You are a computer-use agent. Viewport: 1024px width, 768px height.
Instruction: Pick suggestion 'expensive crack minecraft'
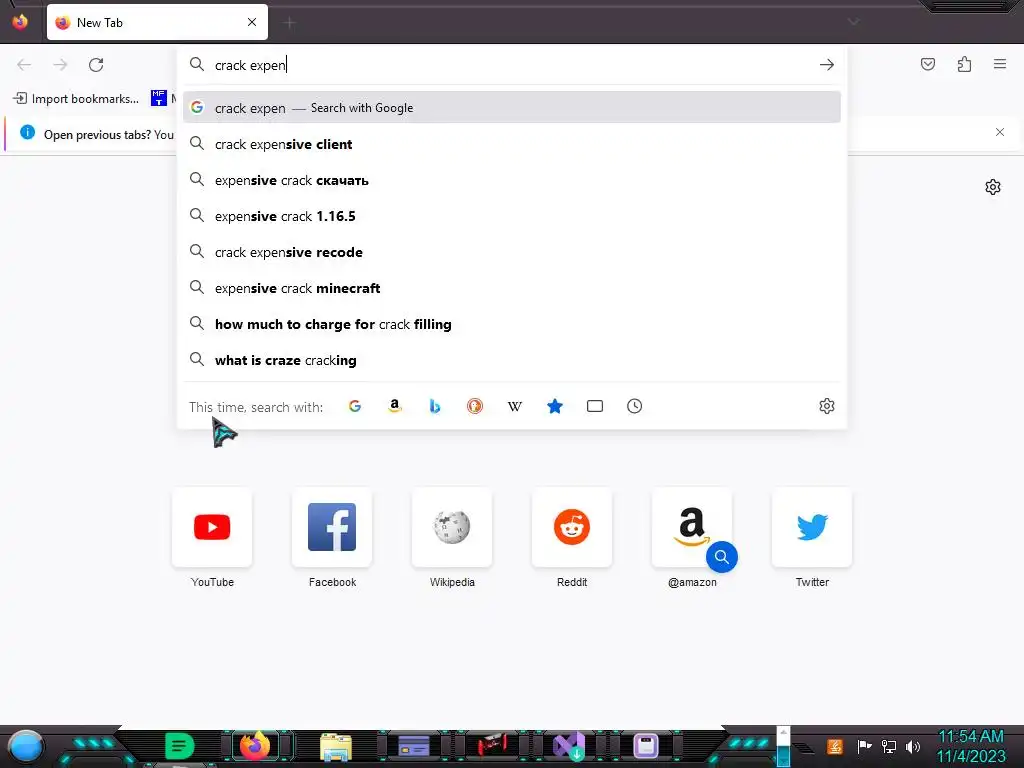(x=511, y=287)
